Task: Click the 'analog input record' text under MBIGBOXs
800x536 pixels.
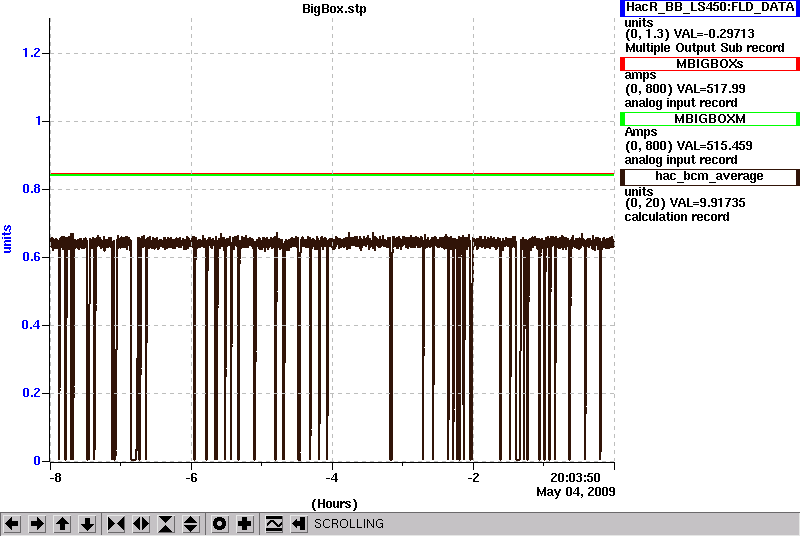Action: 681,103
